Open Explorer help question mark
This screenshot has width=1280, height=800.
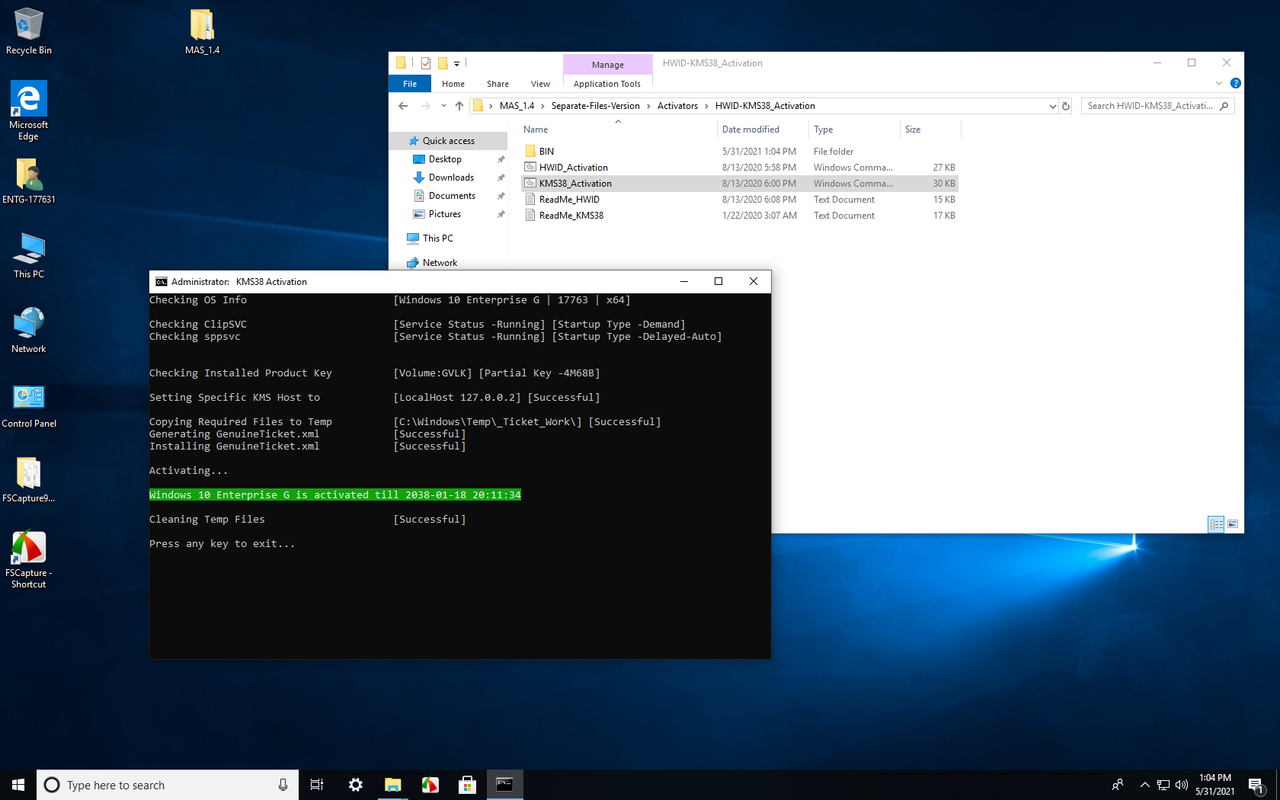click(1236, 84)
